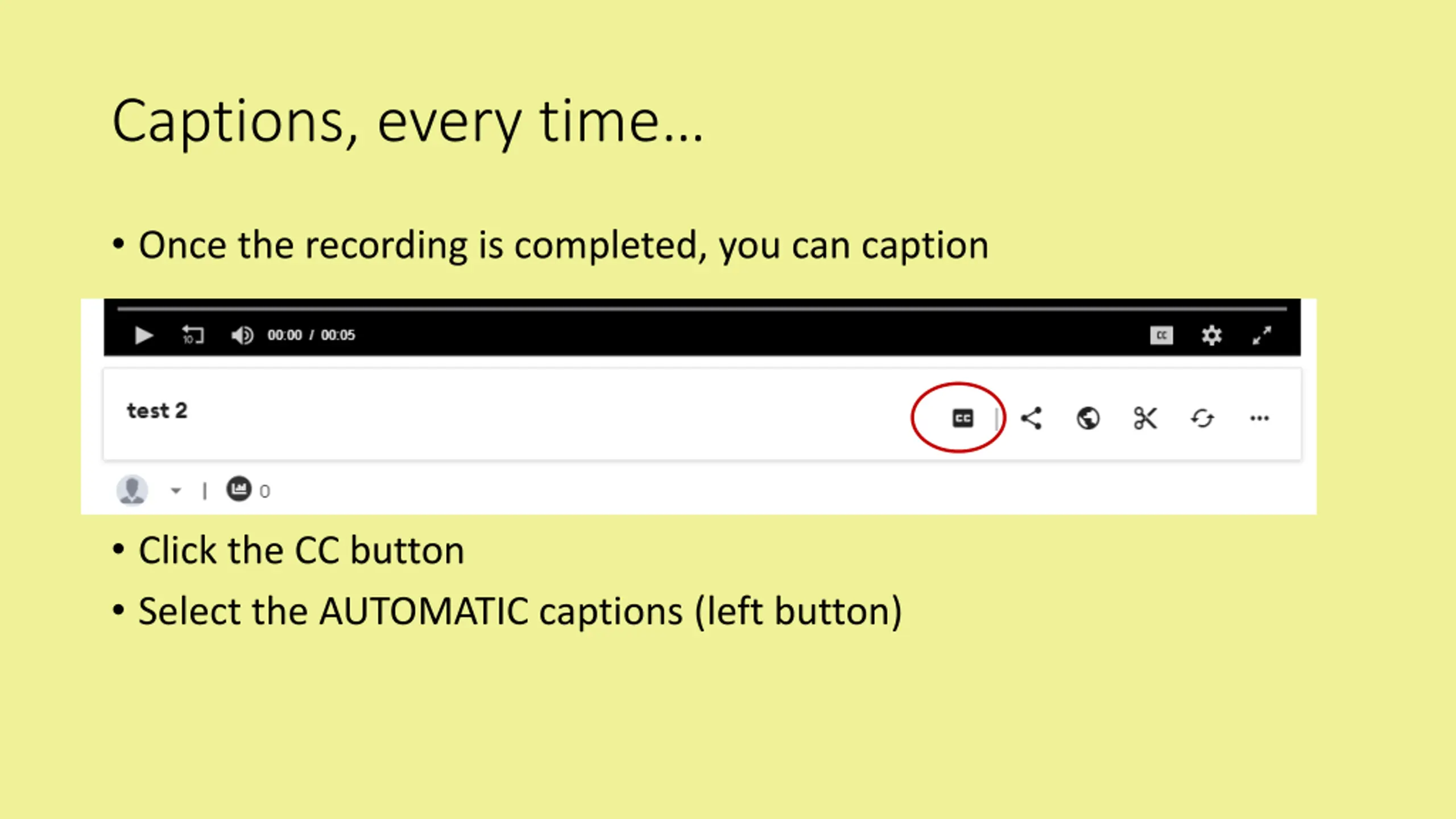The image size is (1456, 819).
Task: Open the player settings gear
Action: coord(1211,336)
